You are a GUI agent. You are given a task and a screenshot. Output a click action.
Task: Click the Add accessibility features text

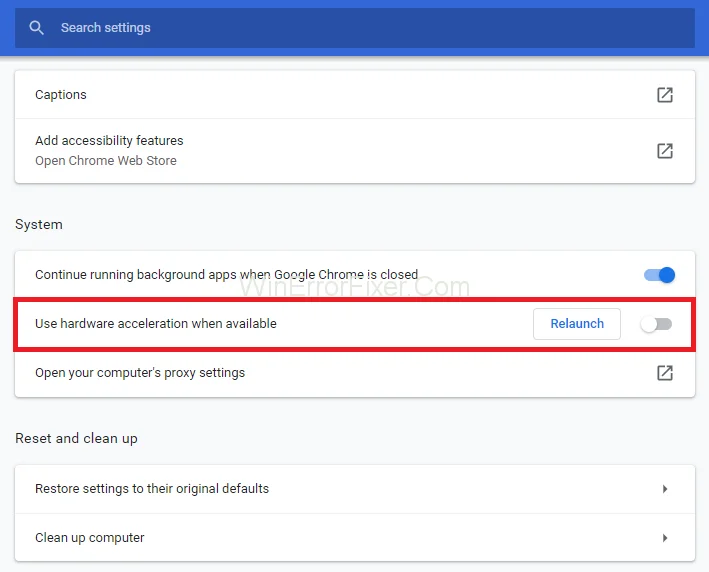tap(109, 141)
